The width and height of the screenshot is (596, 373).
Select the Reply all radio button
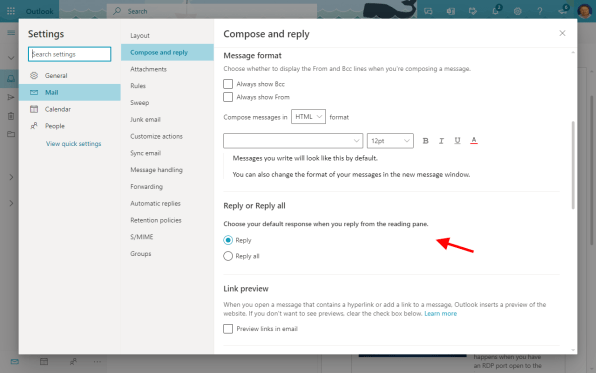[228, 256]
